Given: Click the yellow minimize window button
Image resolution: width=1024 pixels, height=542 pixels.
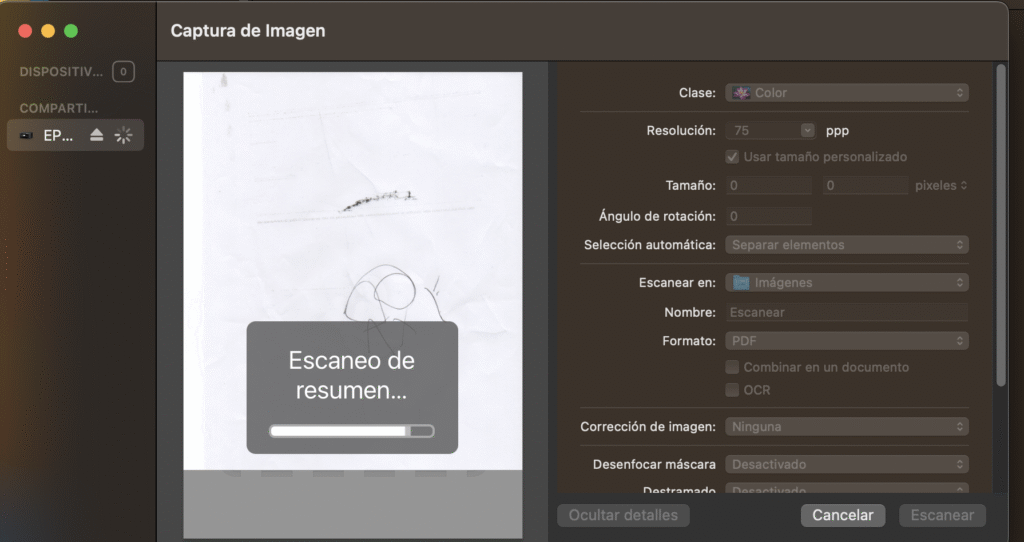Looking at the screenshot, I should tap(48, 31).
